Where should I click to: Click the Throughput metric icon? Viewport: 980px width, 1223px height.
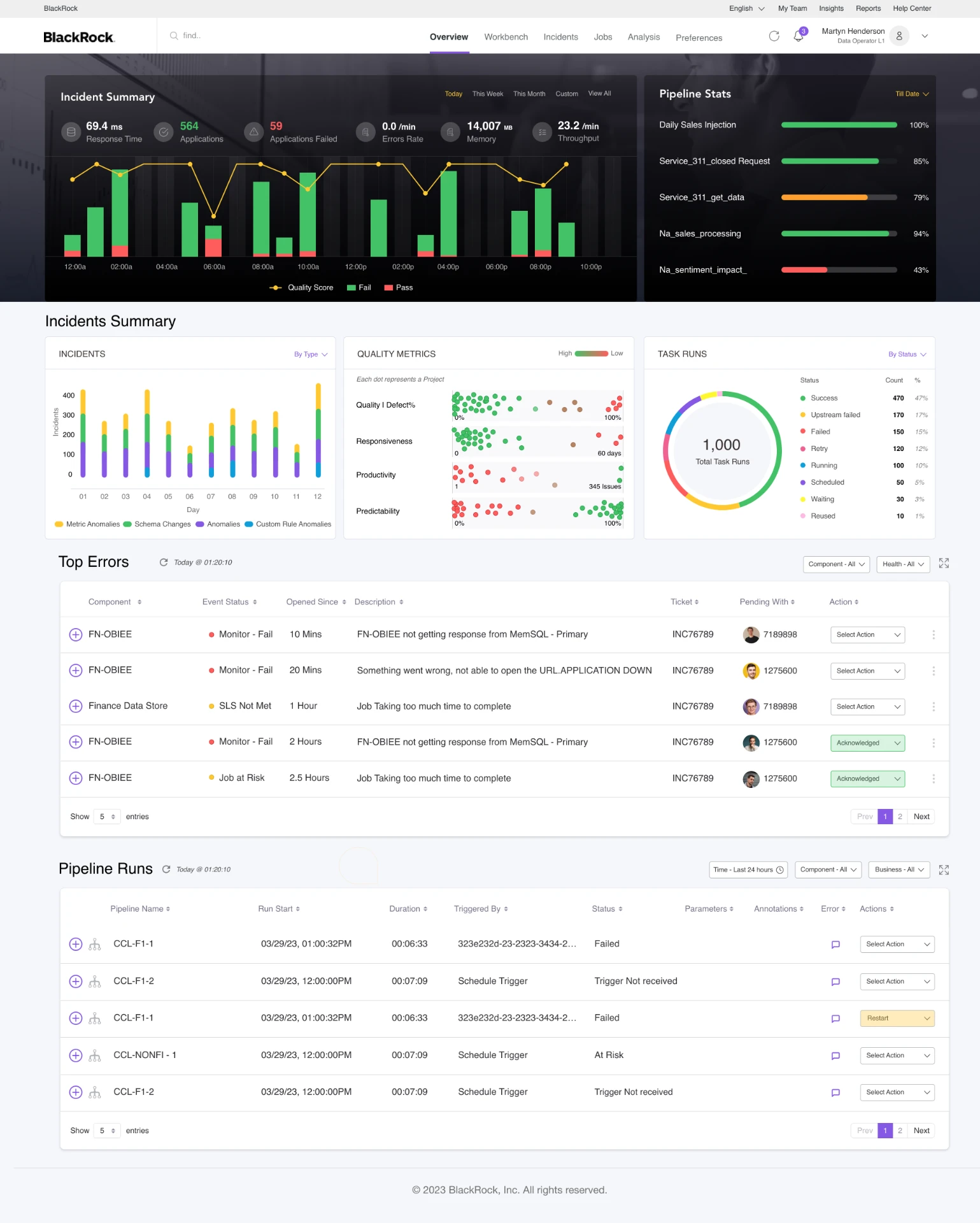pos(542,132)
